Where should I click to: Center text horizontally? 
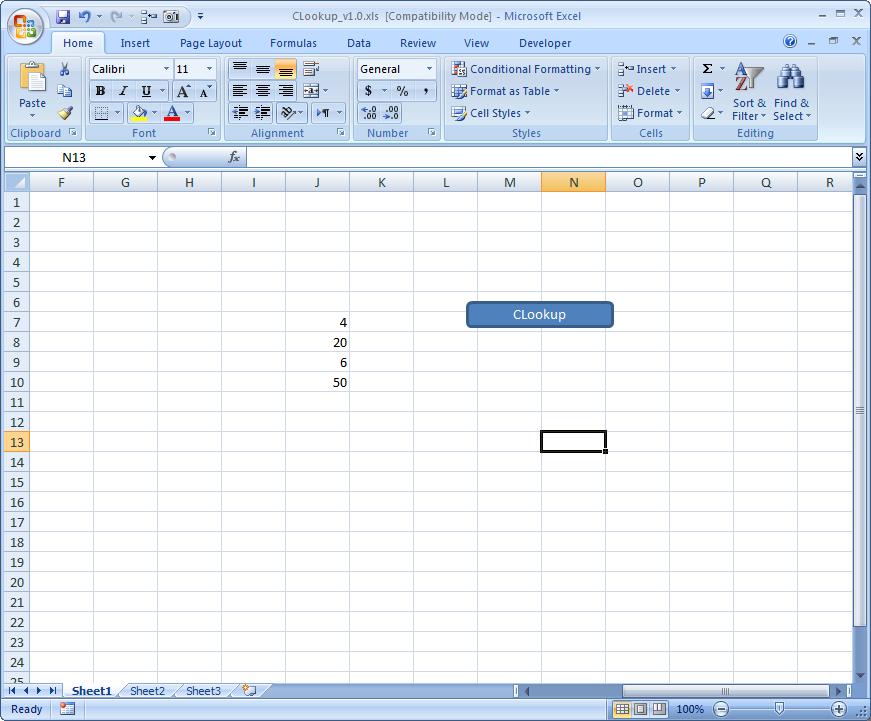point(263,91)
